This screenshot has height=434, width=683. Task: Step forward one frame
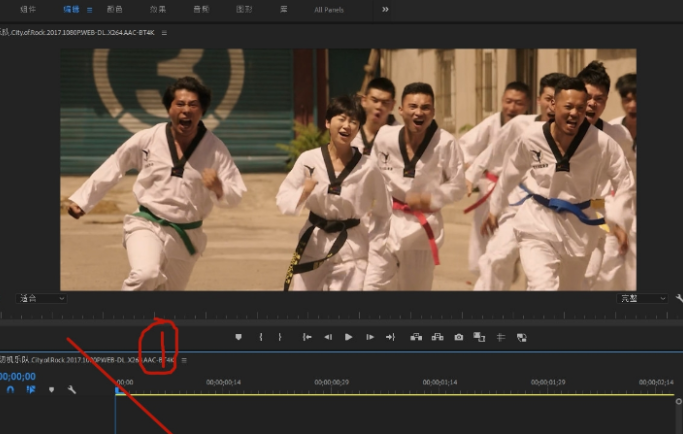click(370, 337)
